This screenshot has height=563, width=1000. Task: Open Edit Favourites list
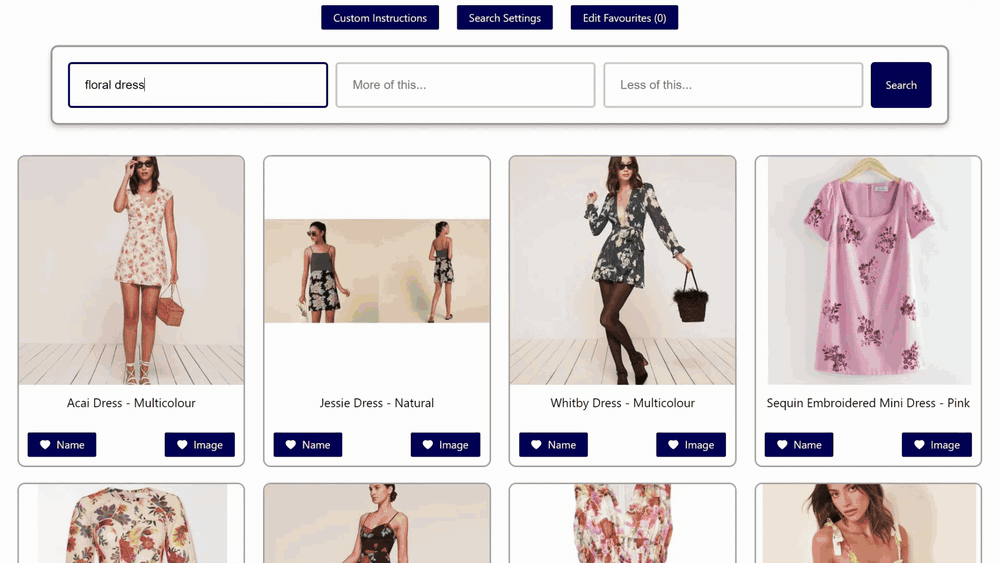(x=624, y=18)
